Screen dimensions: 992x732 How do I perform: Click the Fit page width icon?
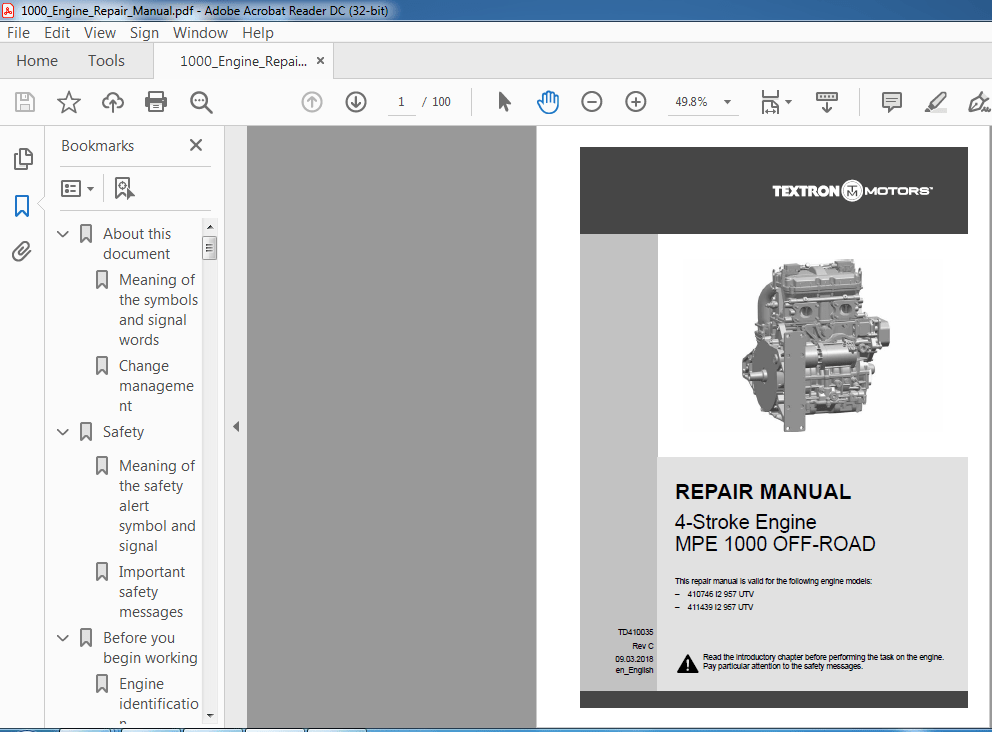tap(770, 102)
